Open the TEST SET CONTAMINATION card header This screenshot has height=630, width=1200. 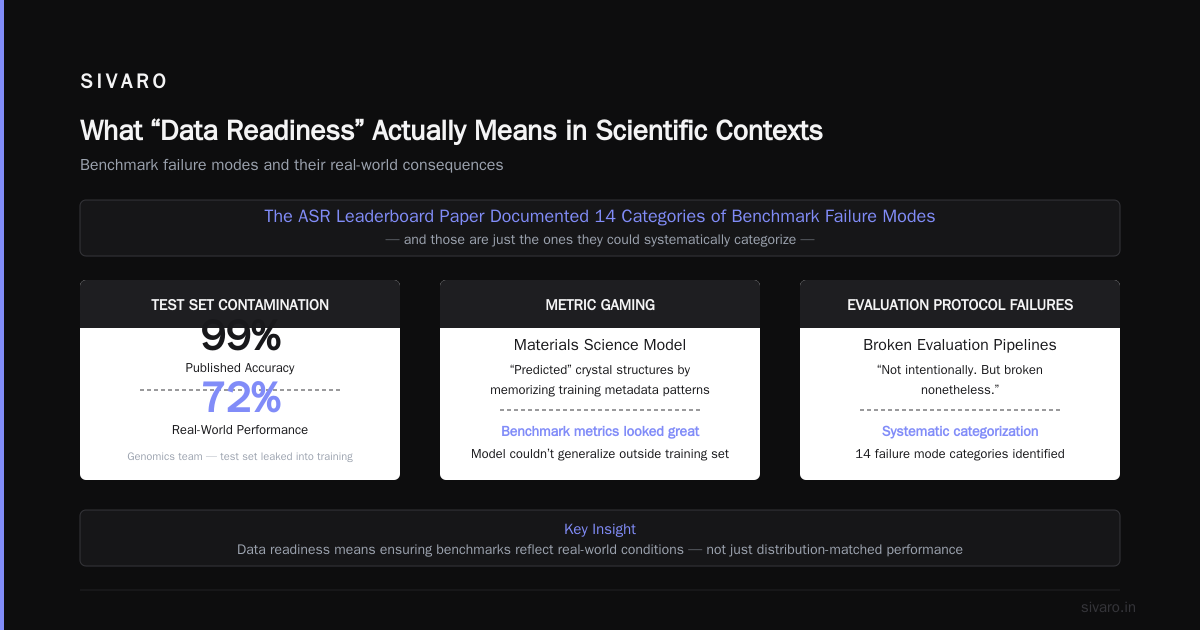click(x=240, y=304)
